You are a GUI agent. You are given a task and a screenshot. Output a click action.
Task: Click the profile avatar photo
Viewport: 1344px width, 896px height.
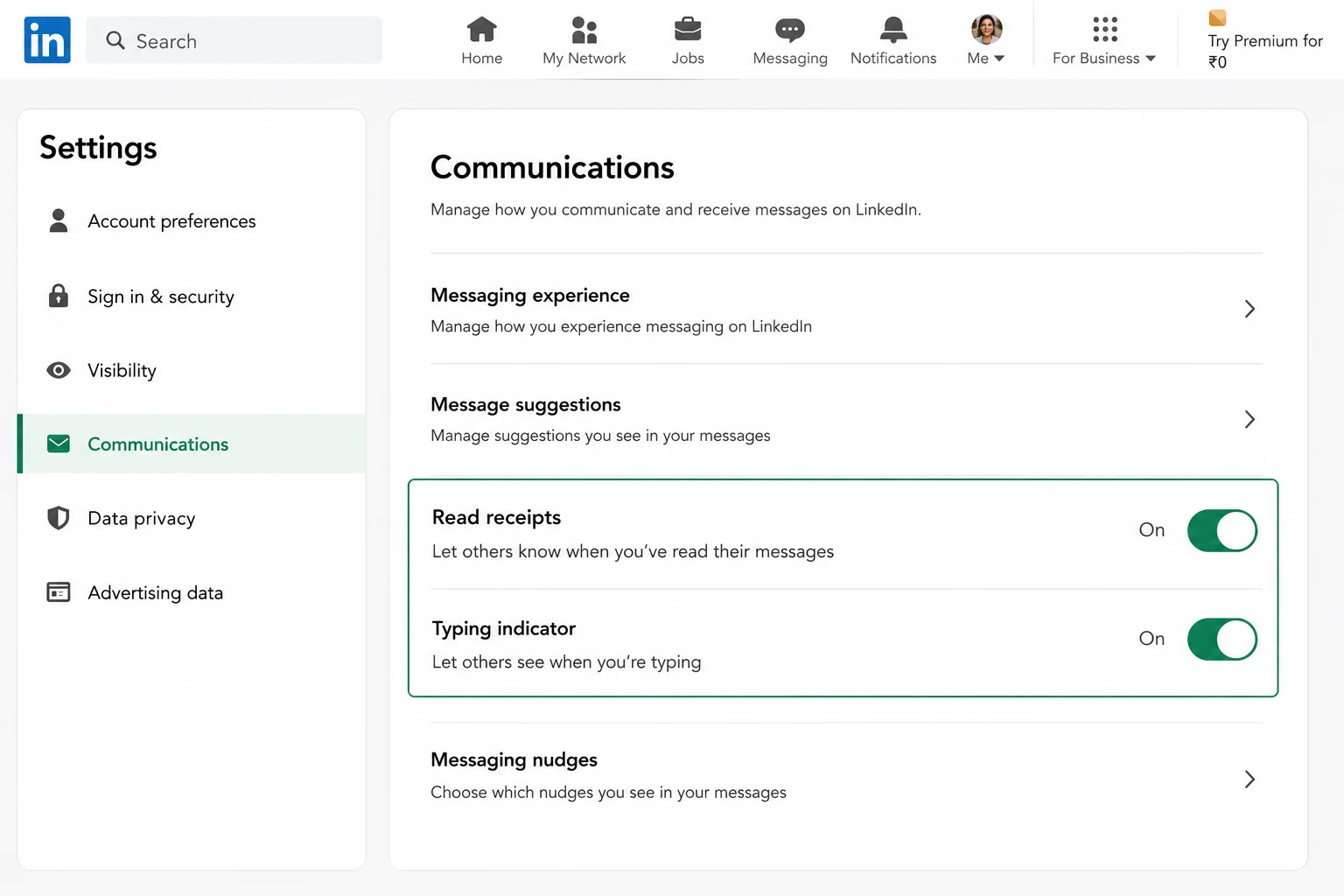[x=986, y=30]
